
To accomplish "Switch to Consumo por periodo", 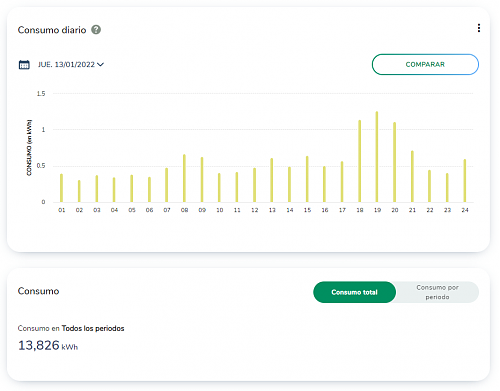I will 437,292.
